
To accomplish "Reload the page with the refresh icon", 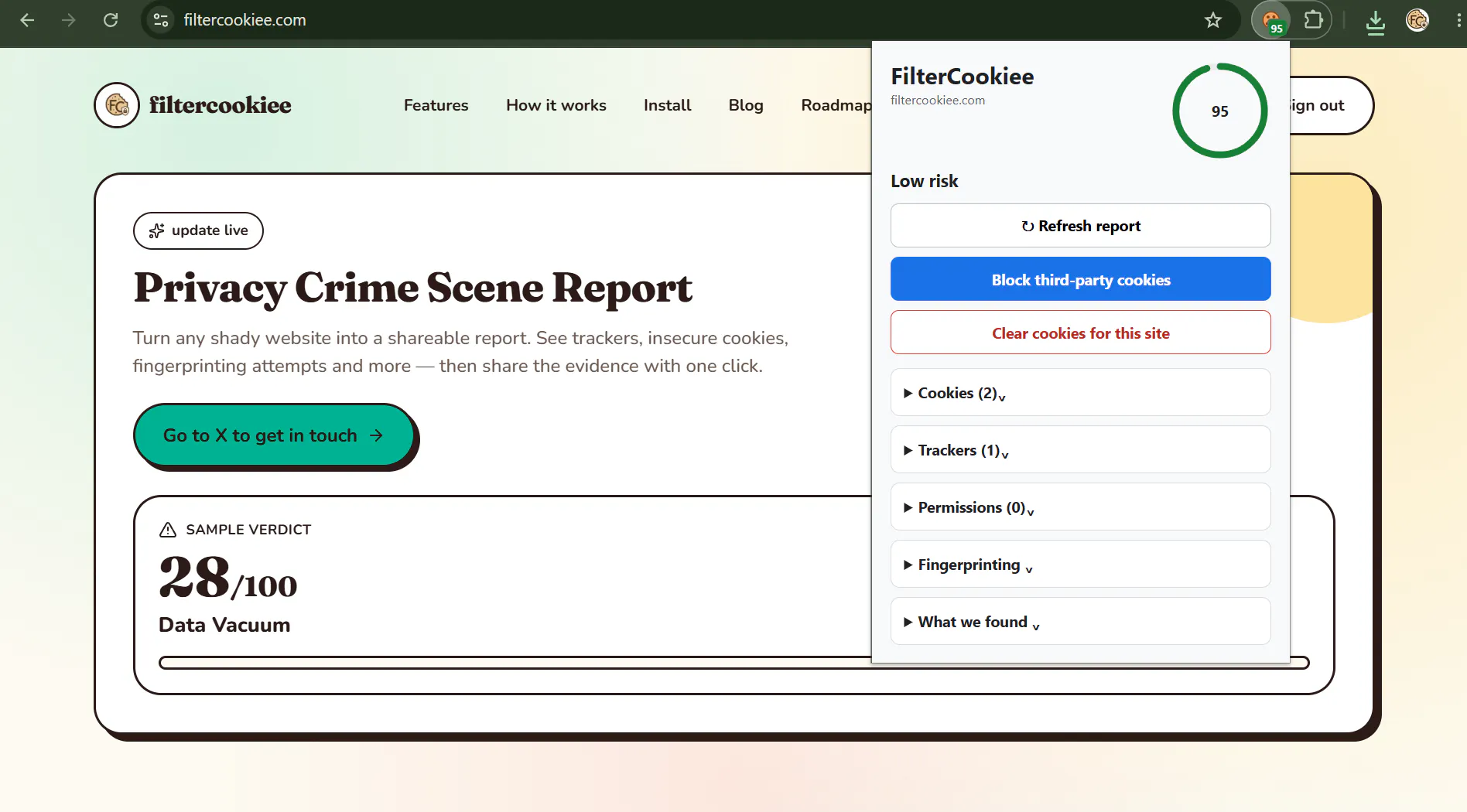I will pos(111,20).
